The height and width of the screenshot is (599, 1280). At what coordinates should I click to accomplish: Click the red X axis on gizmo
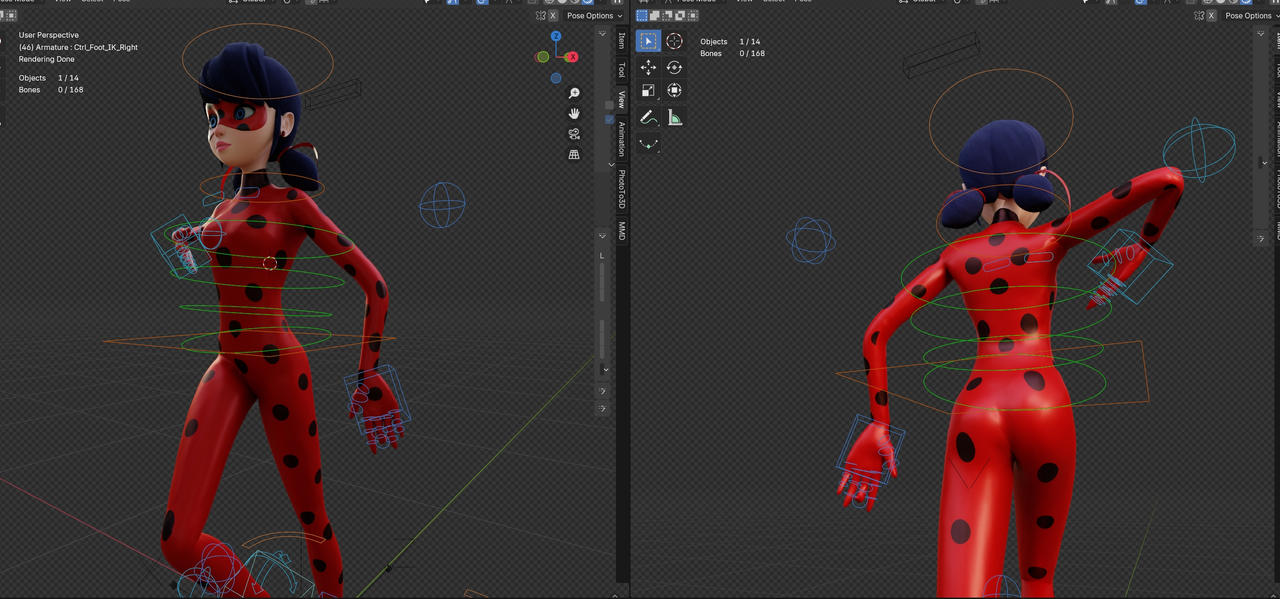click(x=573, y=57)
